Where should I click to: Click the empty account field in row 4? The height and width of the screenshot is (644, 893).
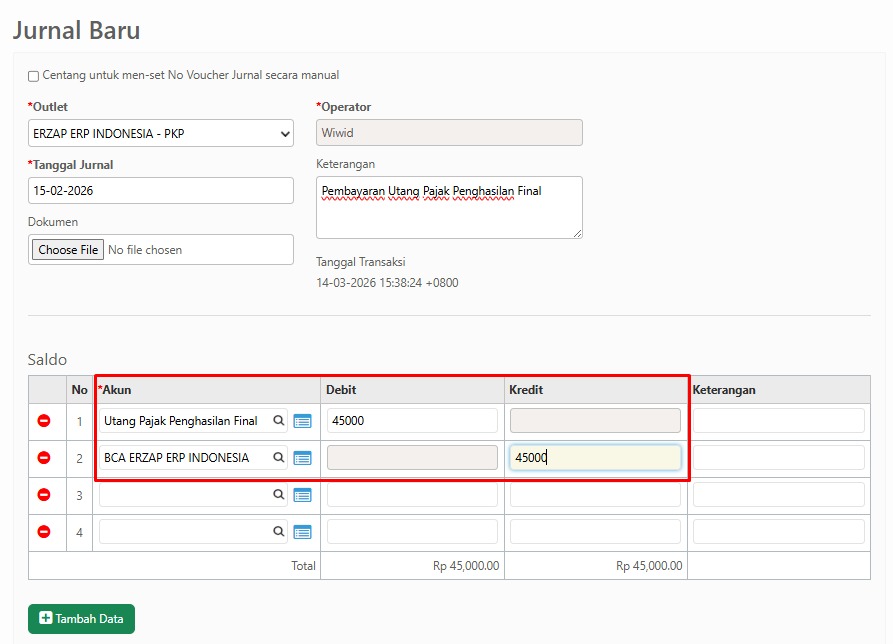click(185, 532)
